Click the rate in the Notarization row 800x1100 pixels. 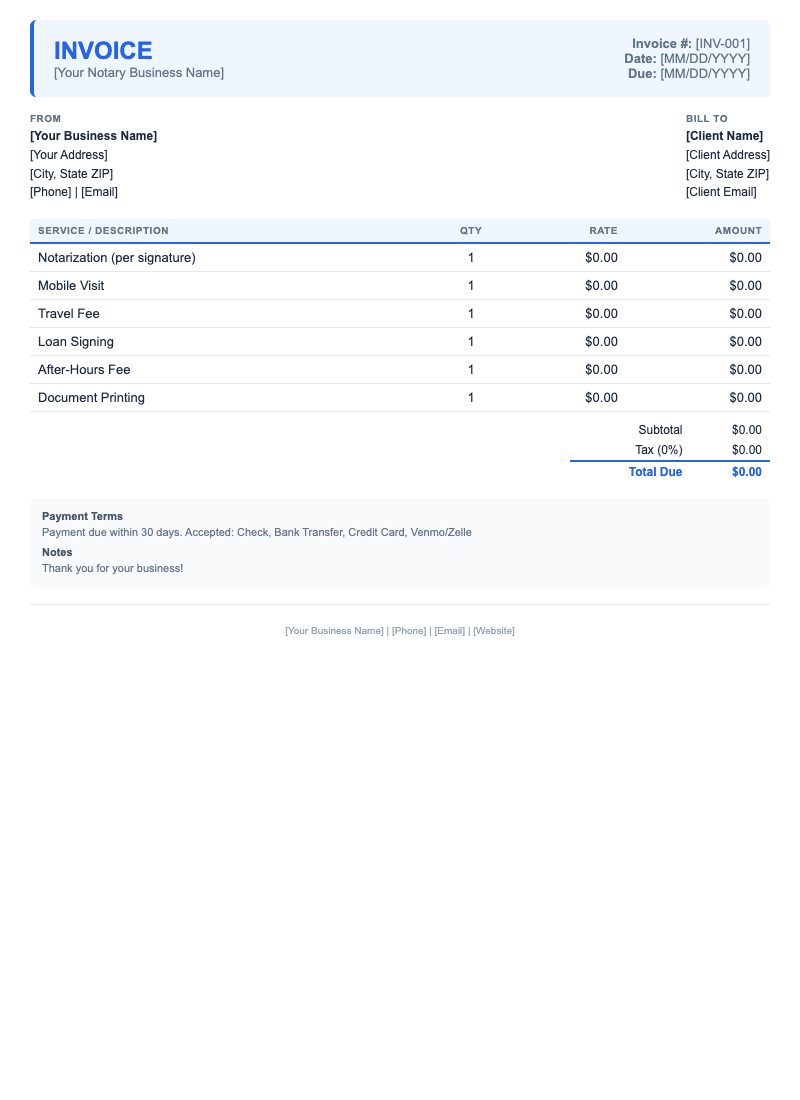click(601, 258)
